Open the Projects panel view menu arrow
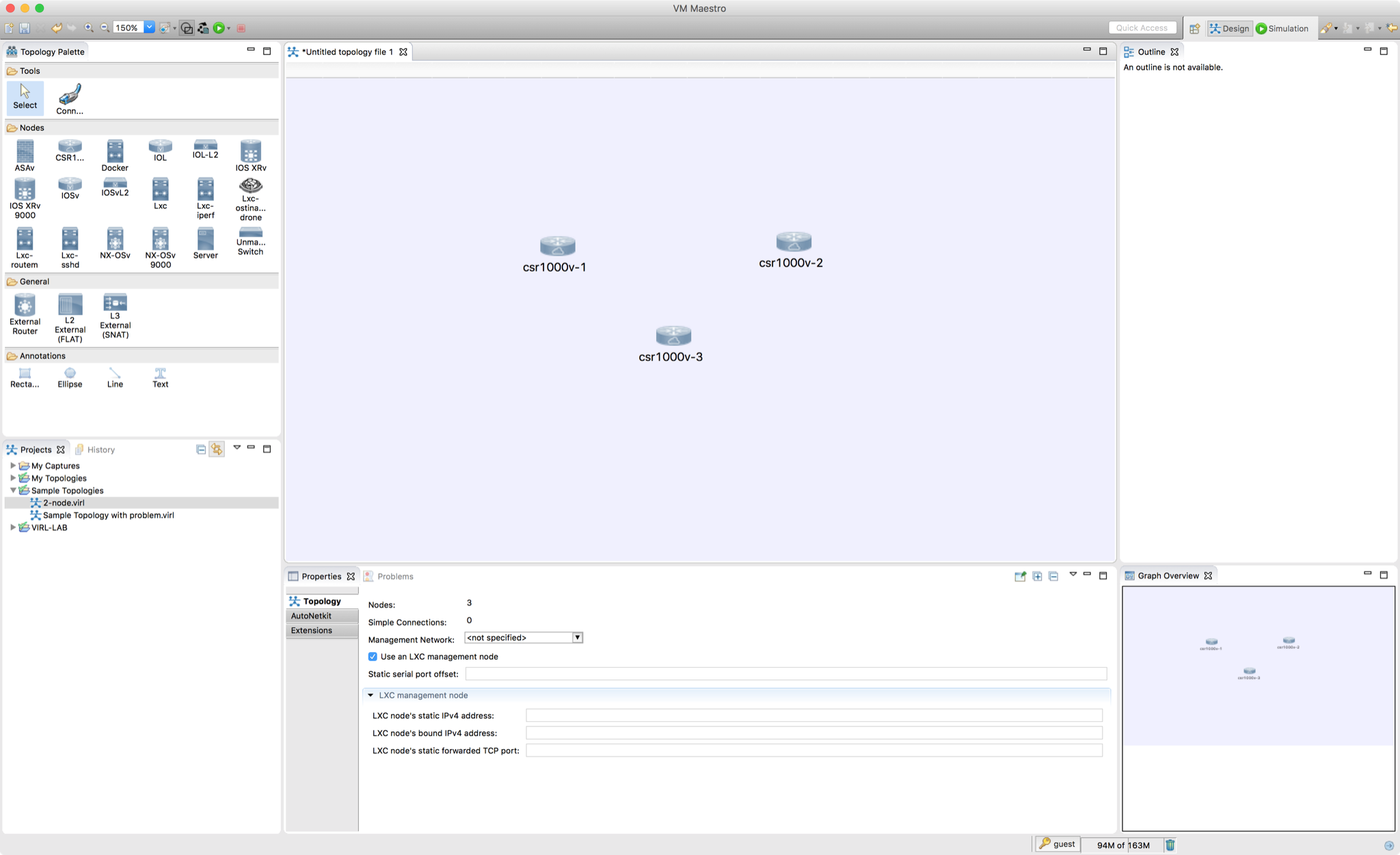The image size is (1400, 855). [237, 448]
